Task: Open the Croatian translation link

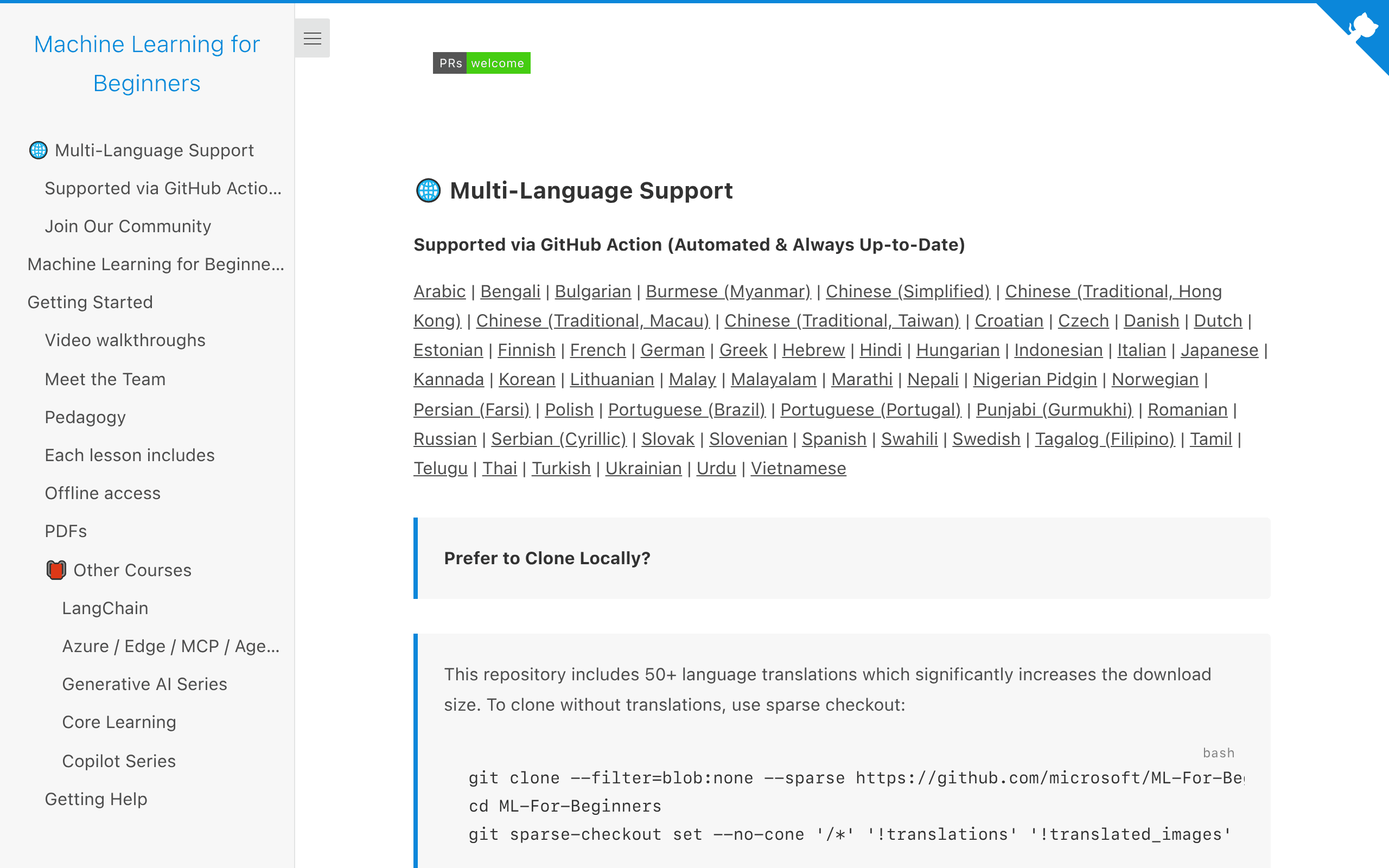Action: tap(1009, 320)
